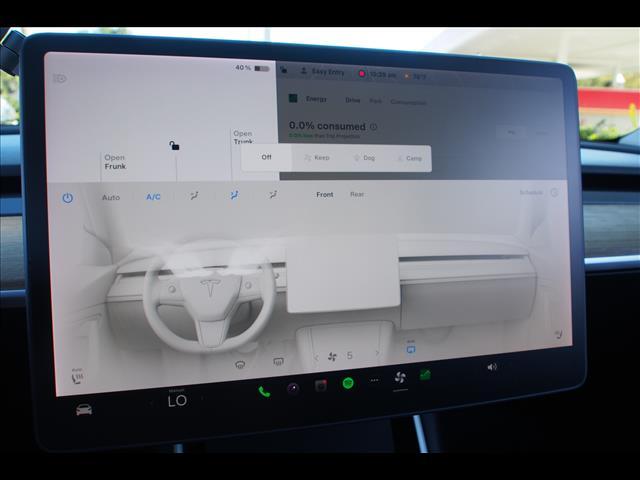The height and width of the screenshot is (480, 640).
Task: Tap the volume speaker icon
Action: [x=492, y=367]
